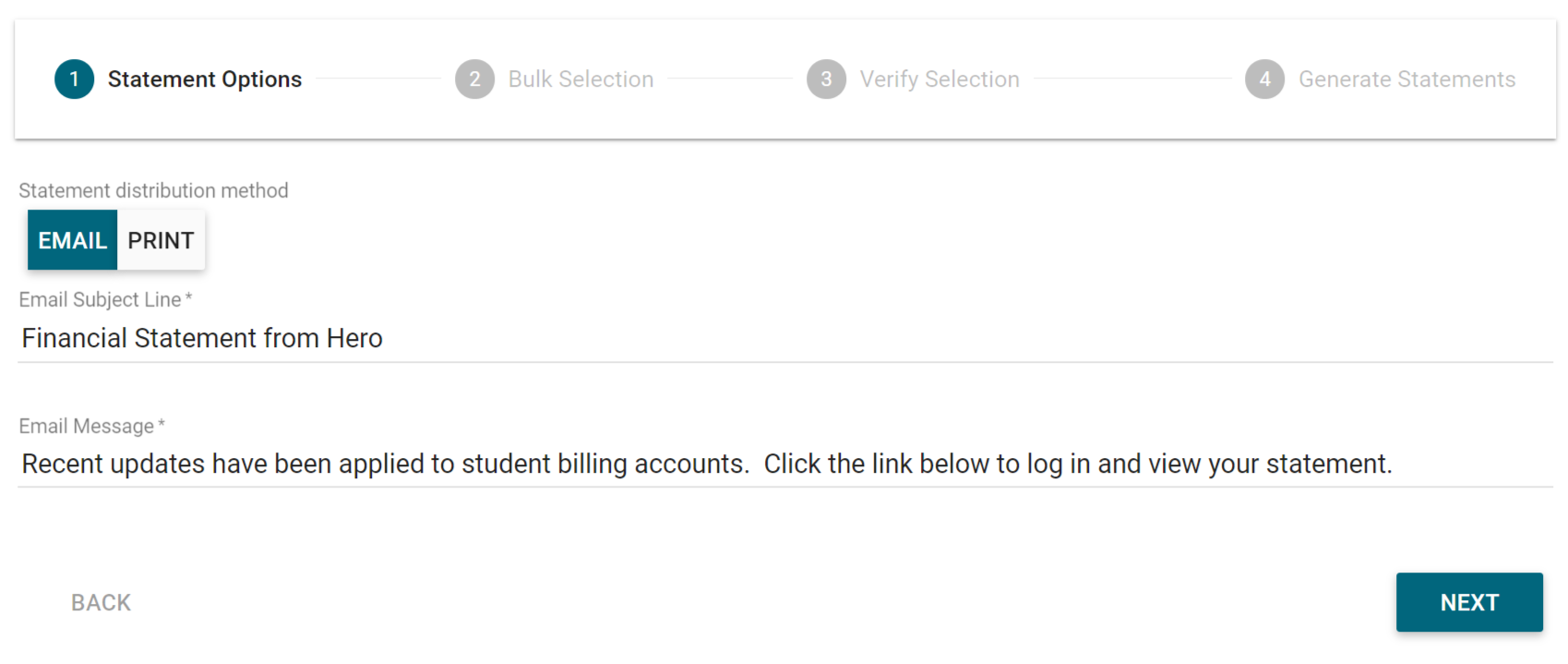
Task: Click the step 2 number circle
Action: [x=474, y=79]
